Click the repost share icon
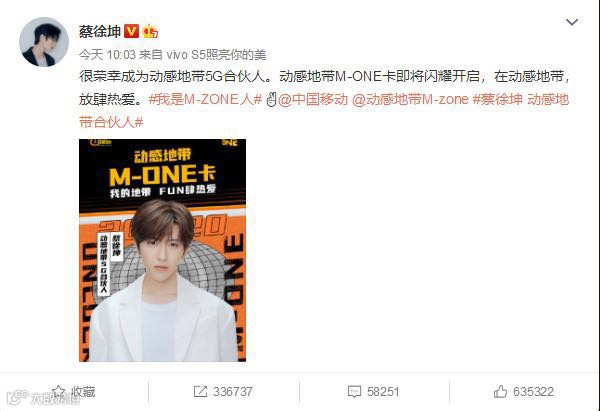Screen dimensions: 600x411 (200, 391)
